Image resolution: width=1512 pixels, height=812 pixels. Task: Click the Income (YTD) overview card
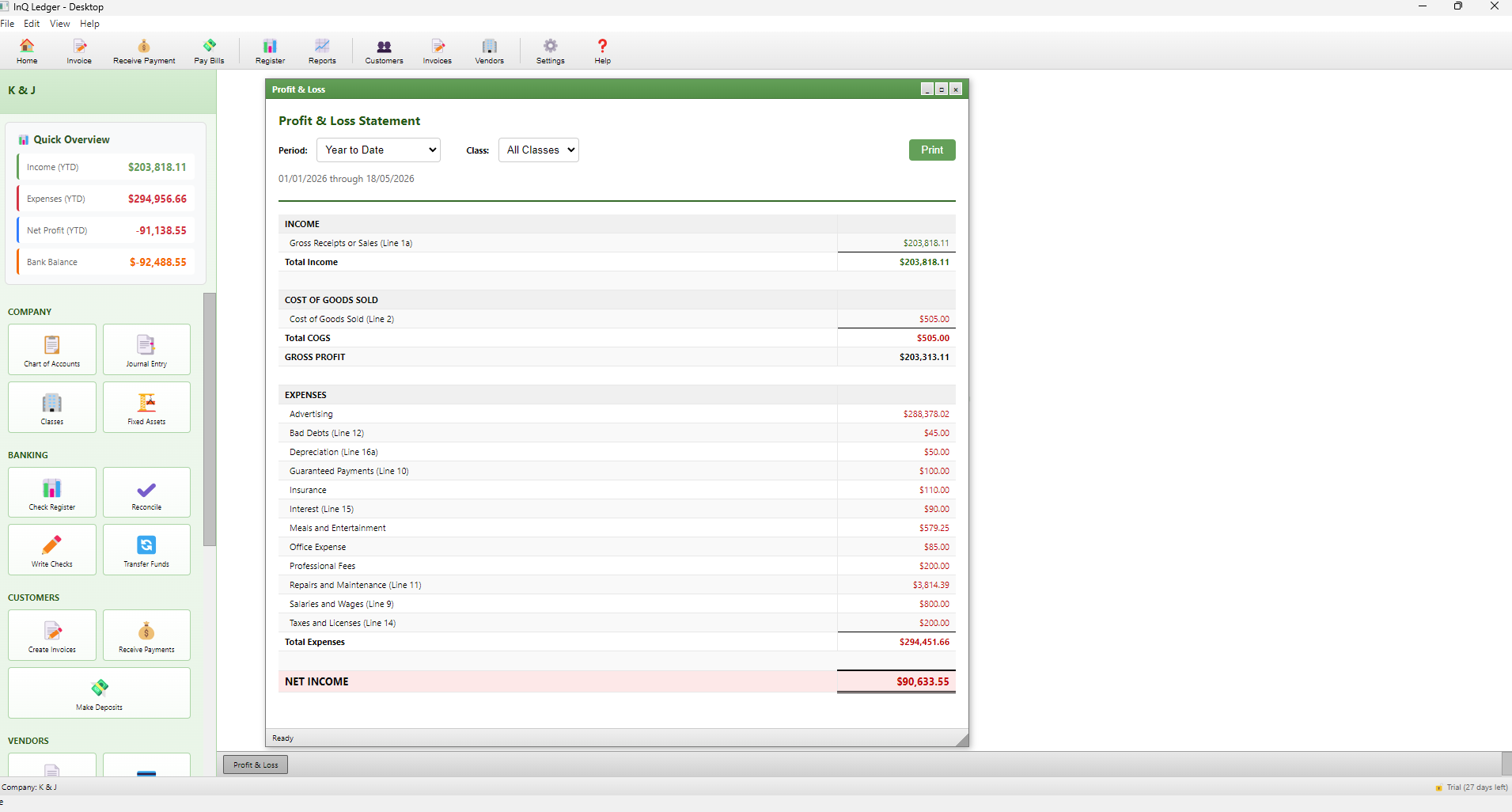point(105,167)
